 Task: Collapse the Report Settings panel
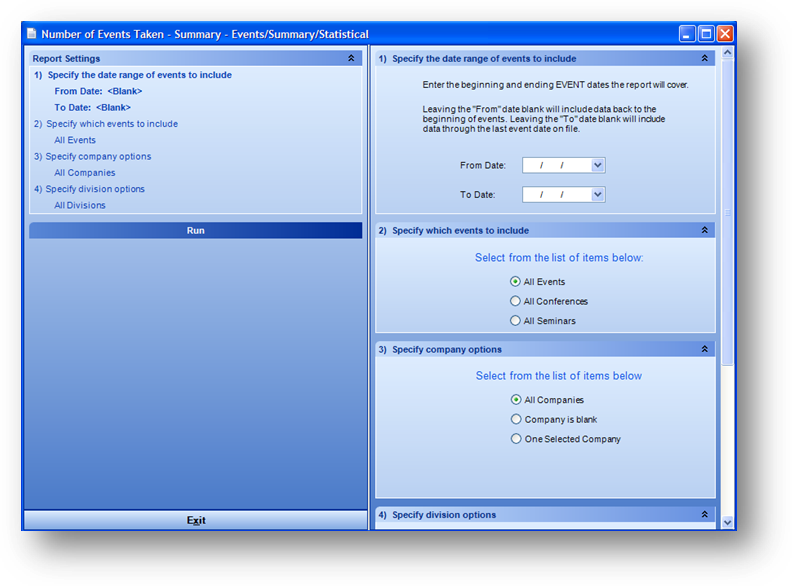click(x=351, y=59)
